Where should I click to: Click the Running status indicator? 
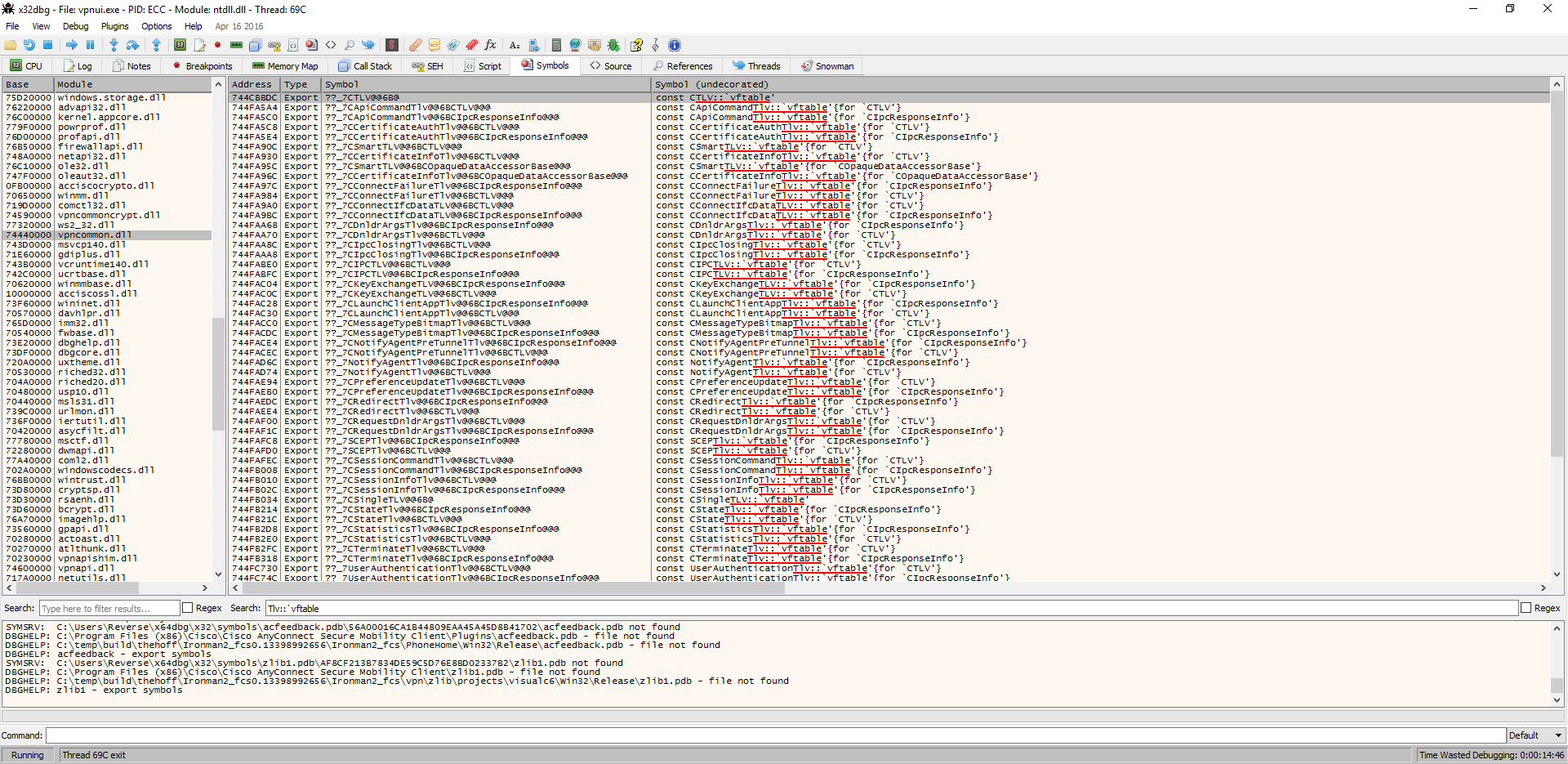tap(28, 755)
